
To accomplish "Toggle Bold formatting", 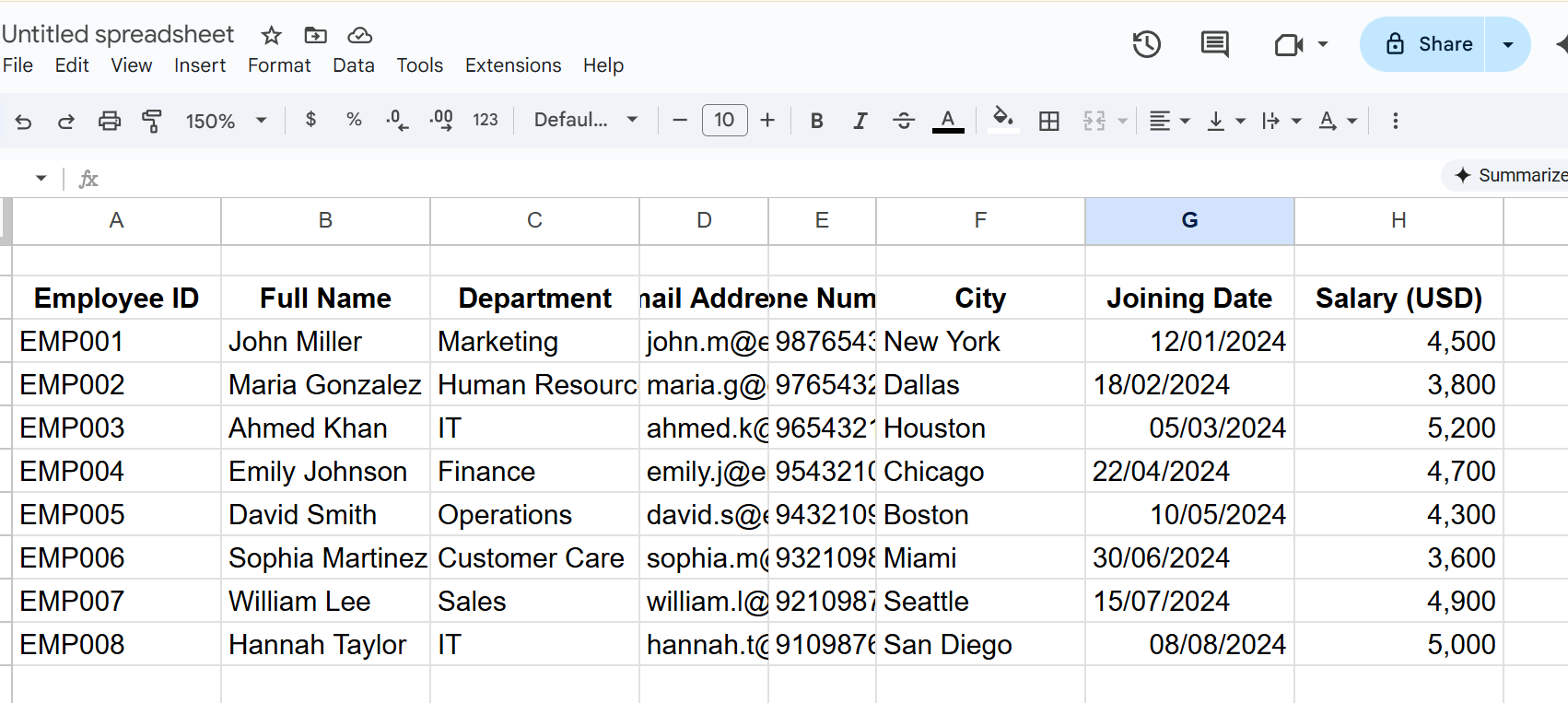I will [x=816, y=121].
